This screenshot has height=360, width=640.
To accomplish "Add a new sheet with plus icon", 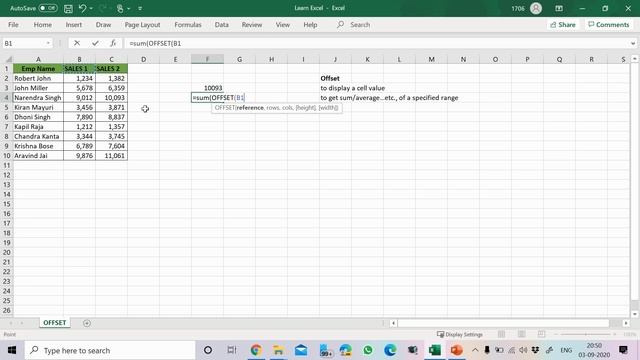I will [x=87, y=323].
